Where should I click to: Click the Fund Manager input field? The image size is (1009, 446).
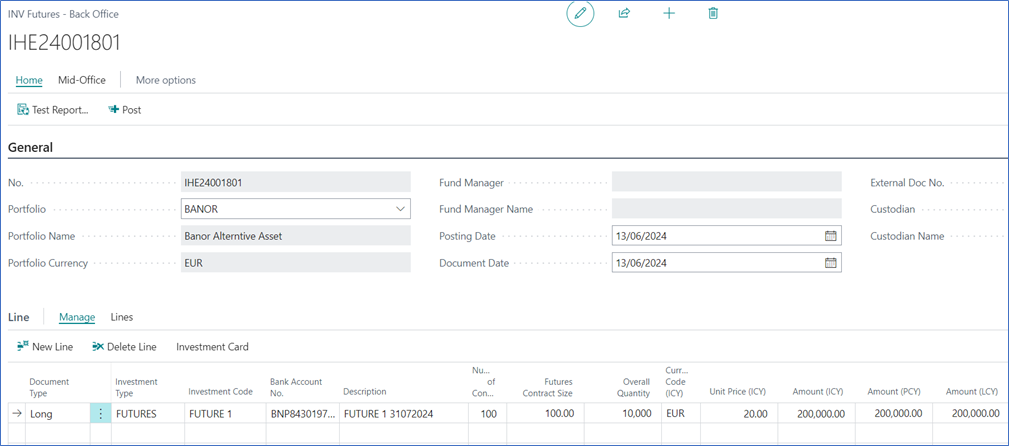(x=726, y=183)
